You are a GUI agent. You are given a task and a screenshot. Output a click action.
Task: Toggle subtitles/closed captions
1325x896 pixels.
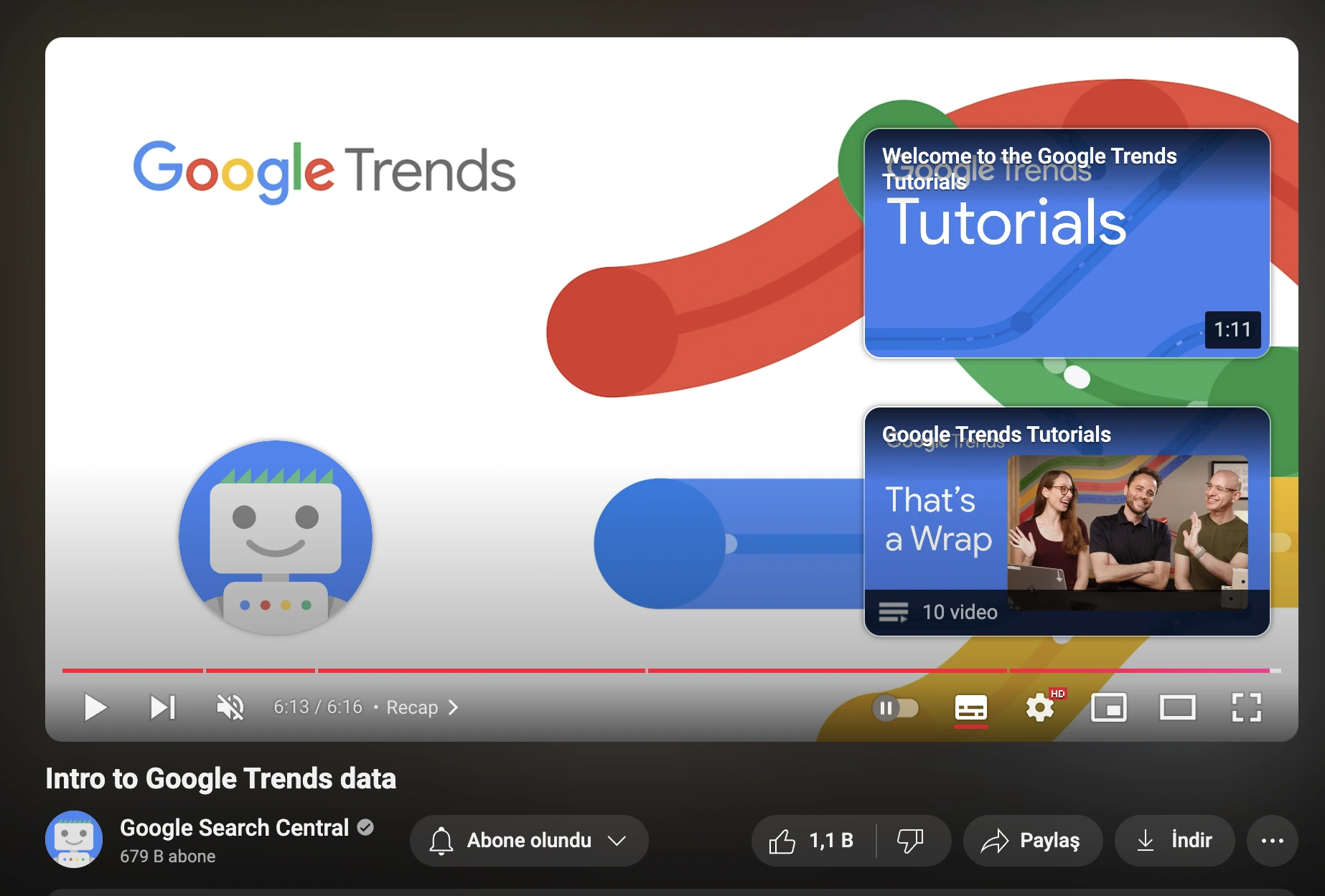pos(970,708)
